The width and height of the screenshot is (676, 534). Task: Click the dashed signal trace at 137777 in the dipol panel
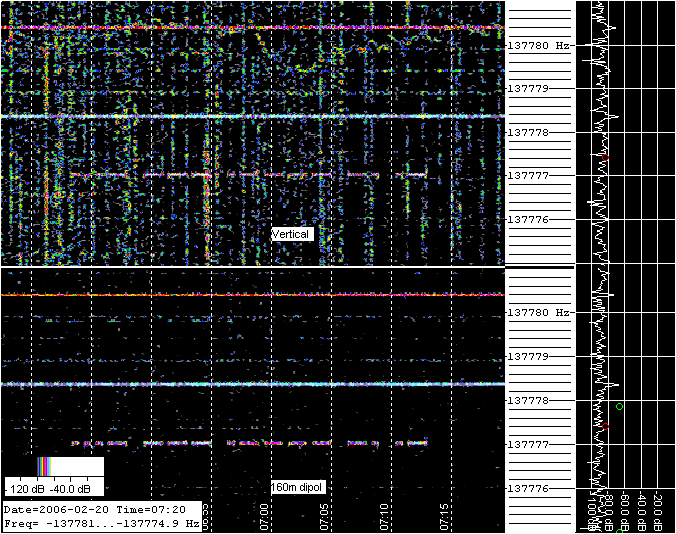(249, 443)
